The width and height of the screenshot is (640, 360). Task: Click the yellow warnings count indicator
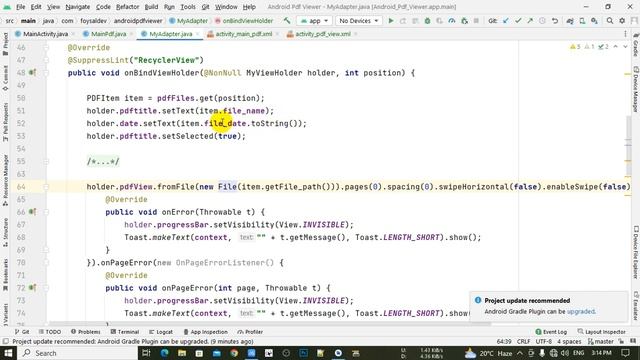coord(575,47)
